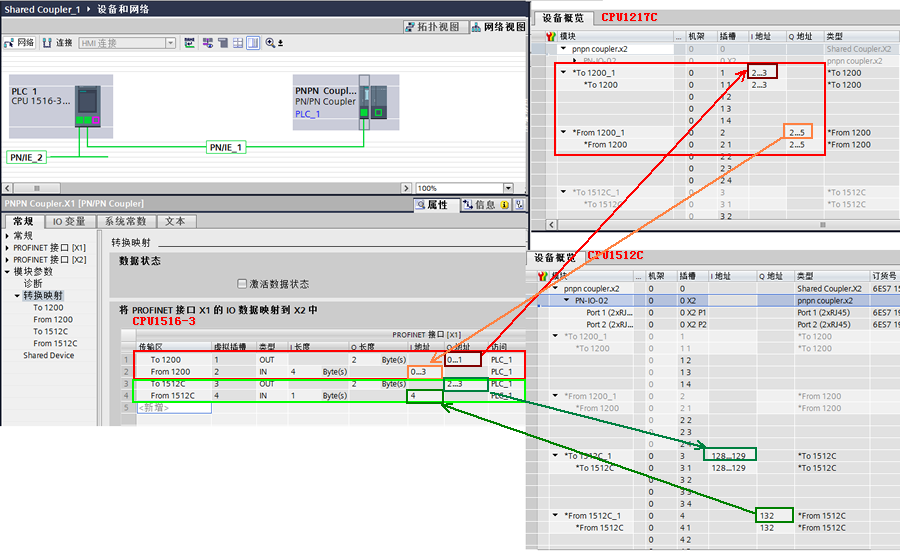The image size is (900, 554).
Task: Select From 1200 in properties tree
Action: (53, 320)
